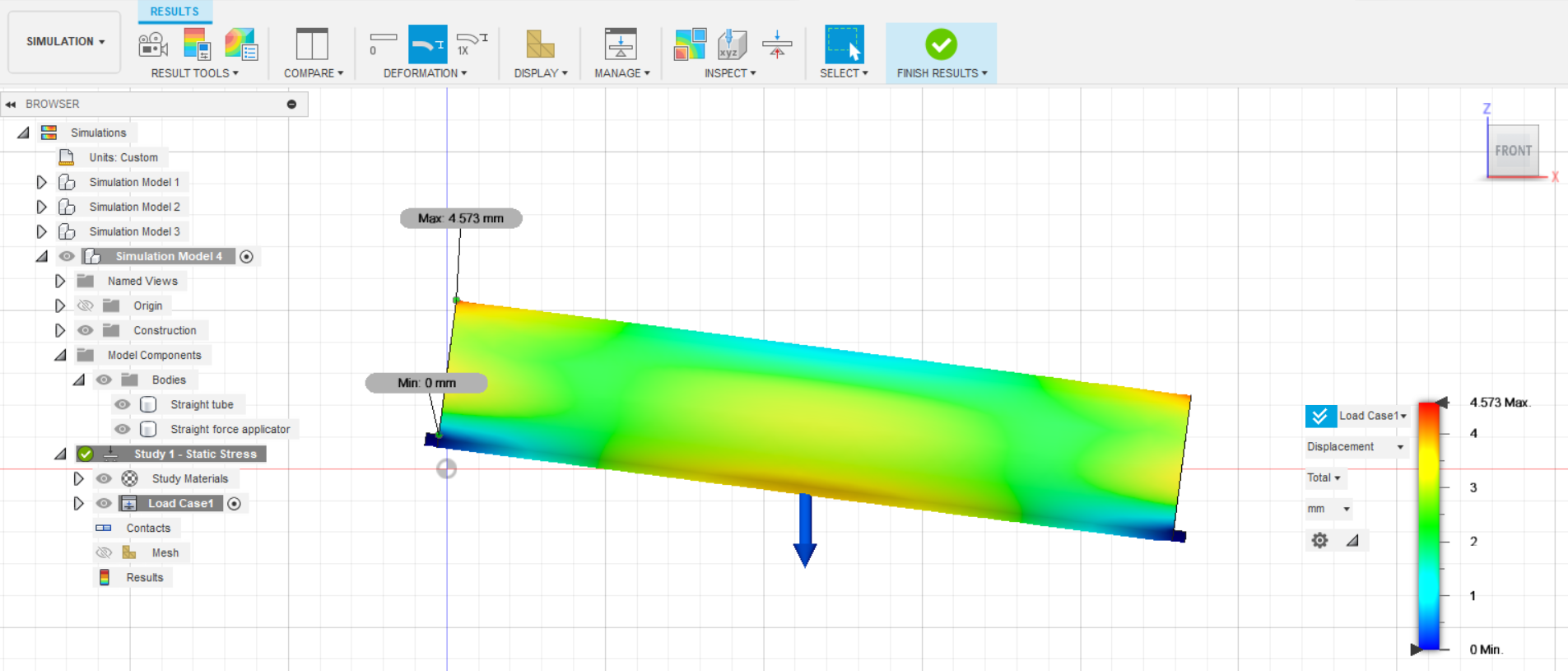Click the green check on Study 1
1568x671 pixels.
[85, 454]
